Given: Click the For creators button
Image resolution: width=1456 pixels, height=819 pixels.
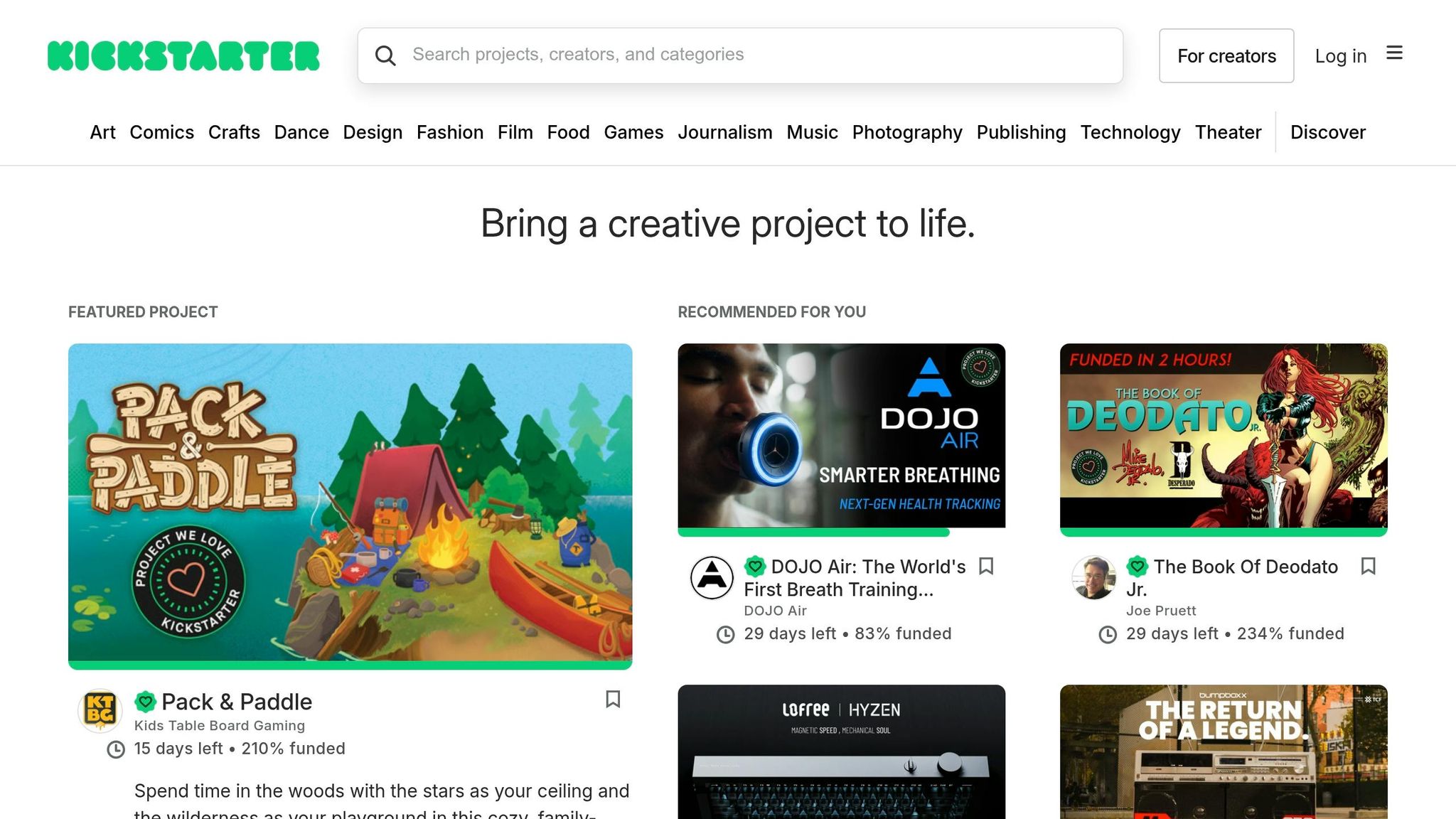Looking at the screenshot, I should (x=1226, y=56).
